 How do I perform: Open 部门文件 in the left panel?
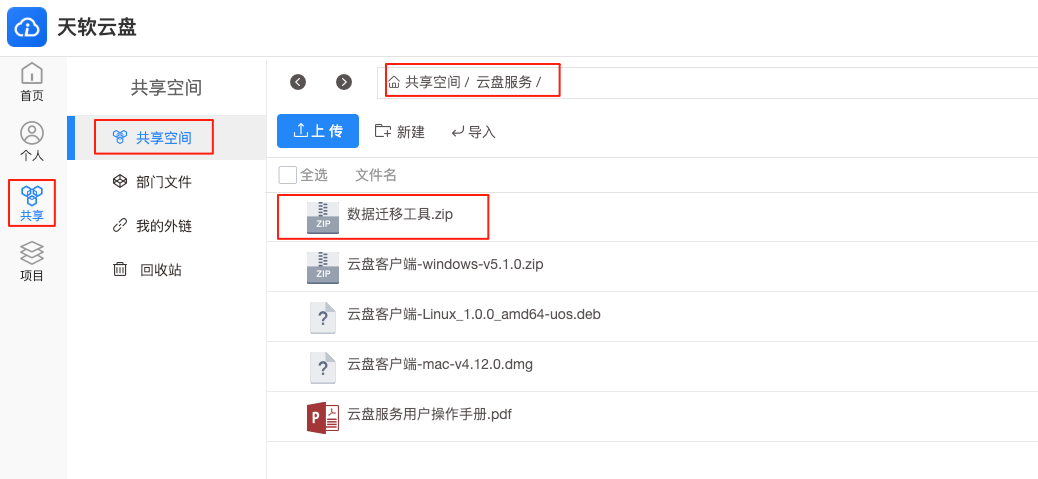[x=163, y=181]
